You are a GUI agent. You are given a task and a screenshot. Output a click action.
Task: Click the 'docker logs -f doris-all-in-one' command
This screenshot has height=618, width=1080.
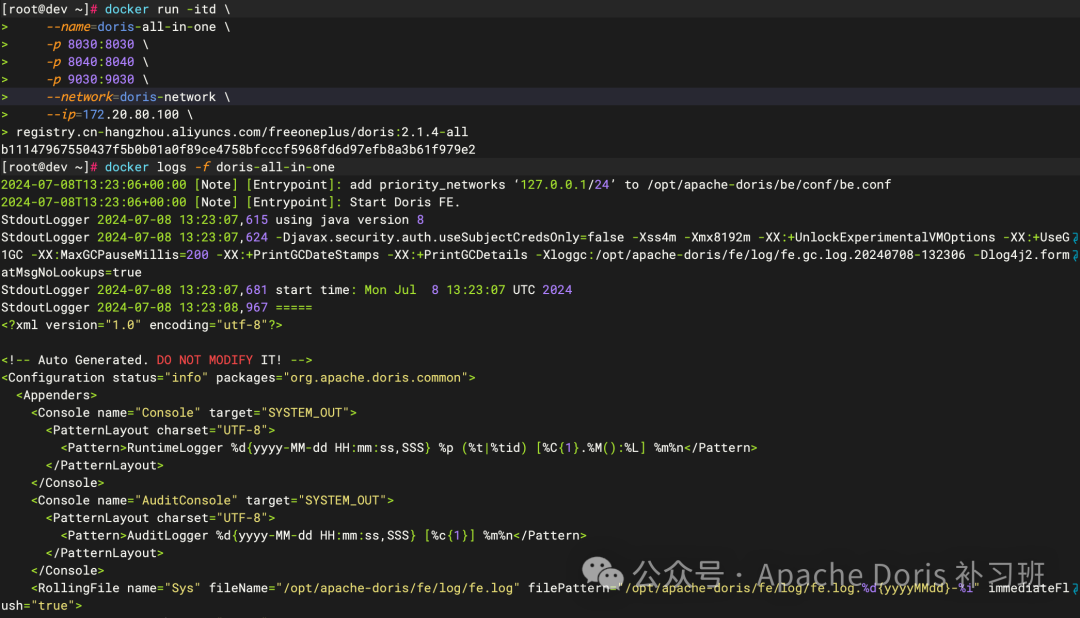[220, 167]
